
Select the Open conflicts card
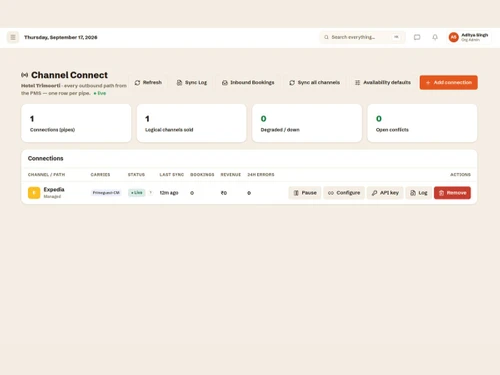422,123
